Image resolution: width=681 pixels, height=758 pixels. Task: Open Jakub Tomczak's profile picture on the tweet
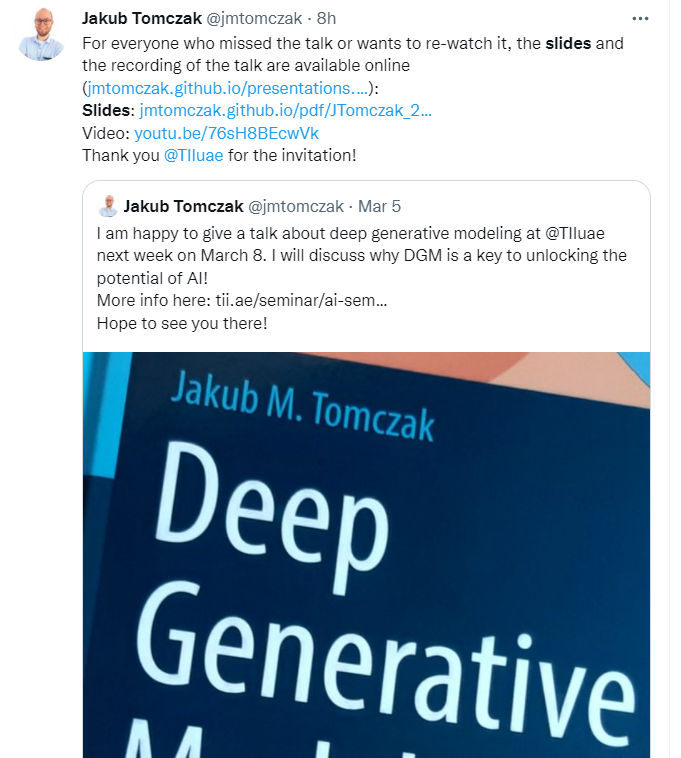click(41, 35)
